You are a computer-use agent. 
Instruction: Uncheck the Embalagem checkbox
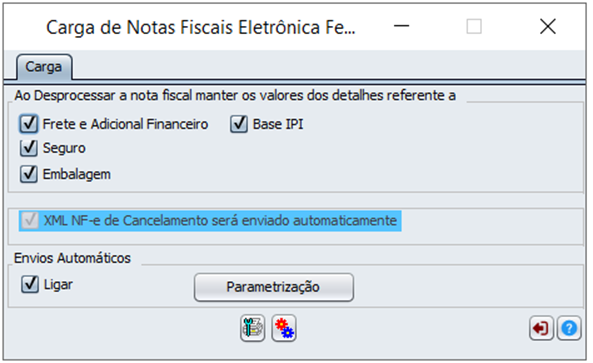click(x=29, y=174)
